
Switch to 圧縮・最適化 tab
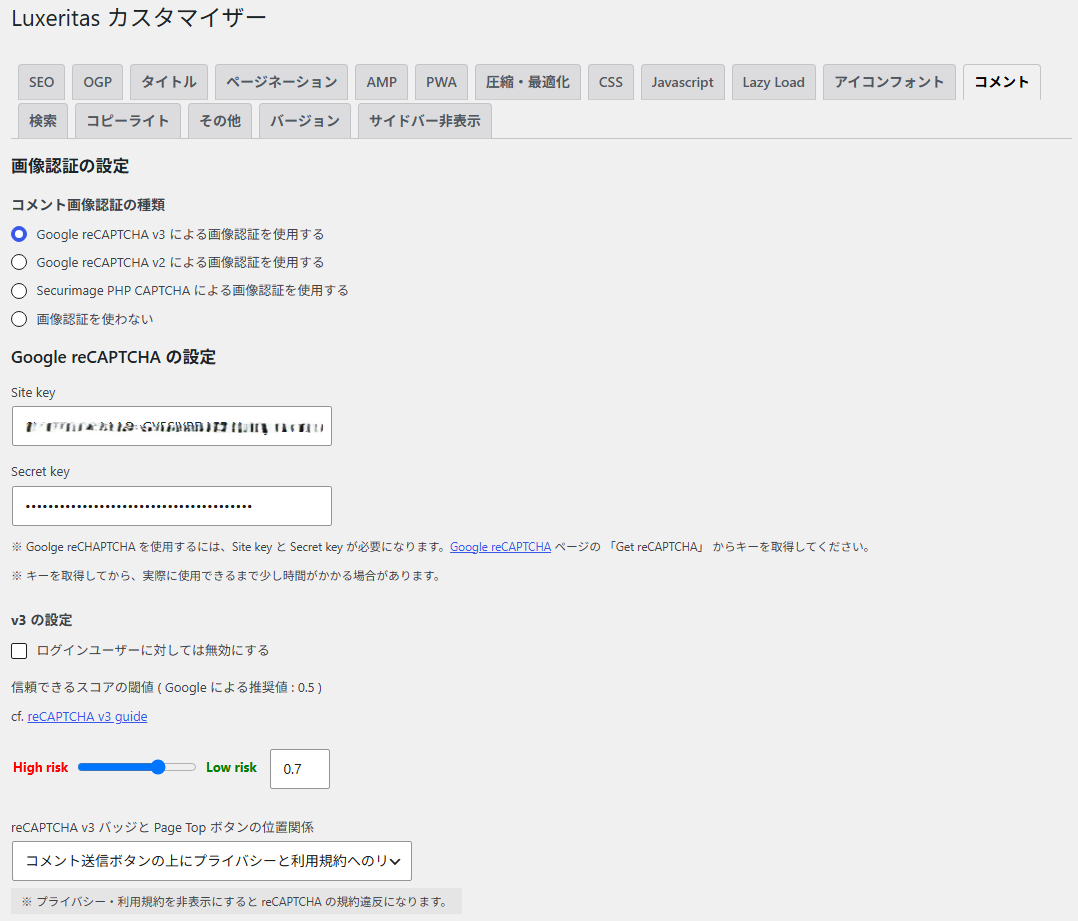click(x=528, y=82)
